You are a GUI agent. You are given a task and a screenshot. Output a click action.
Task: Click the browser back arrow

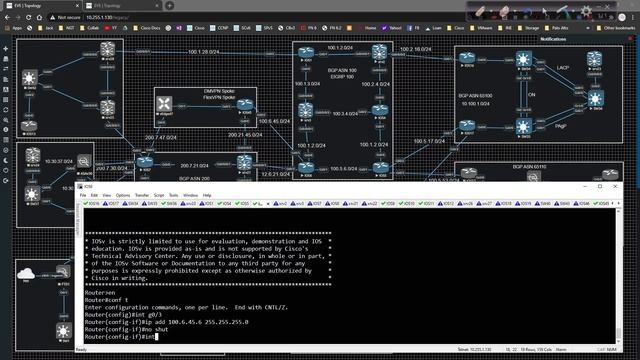tap(7, 18)
